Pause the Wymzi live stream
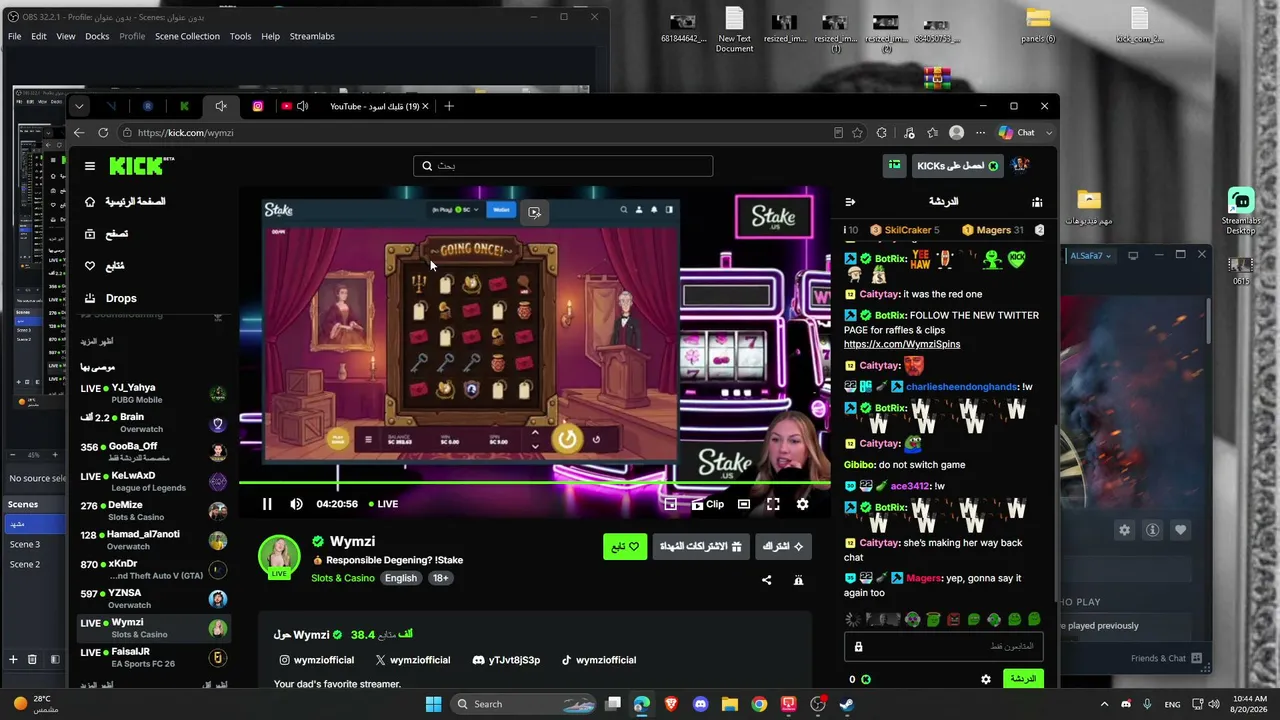 [267, 504]
